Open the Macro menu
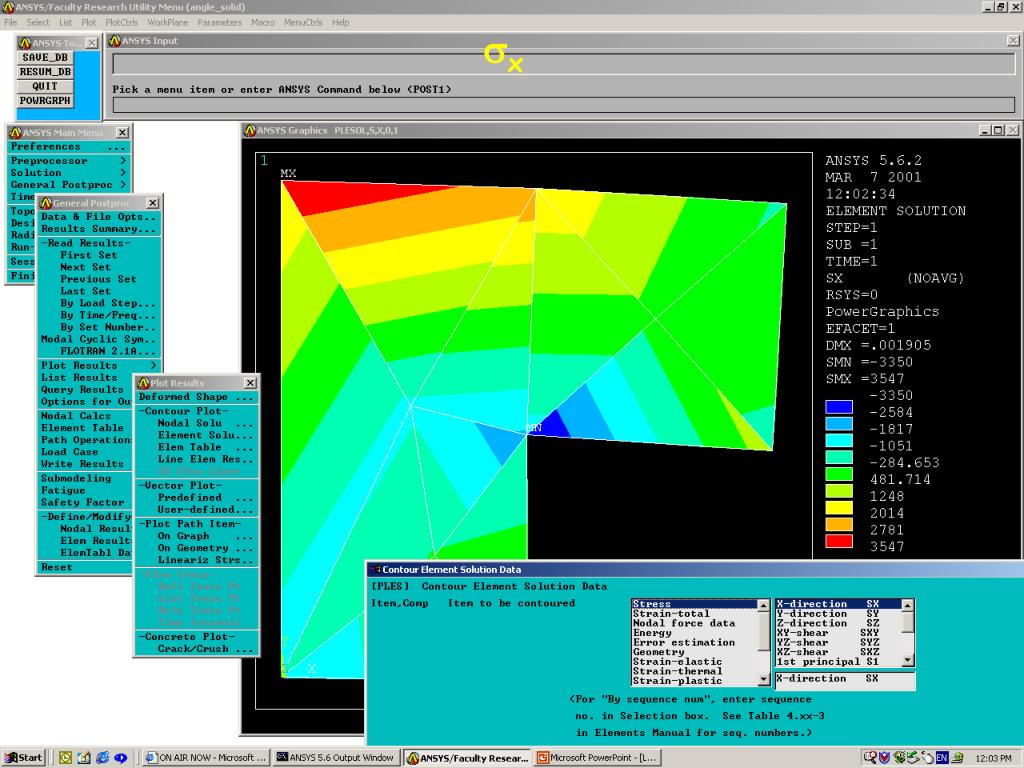The width and height of the screenshot is (1024, 768). point(263,22)
